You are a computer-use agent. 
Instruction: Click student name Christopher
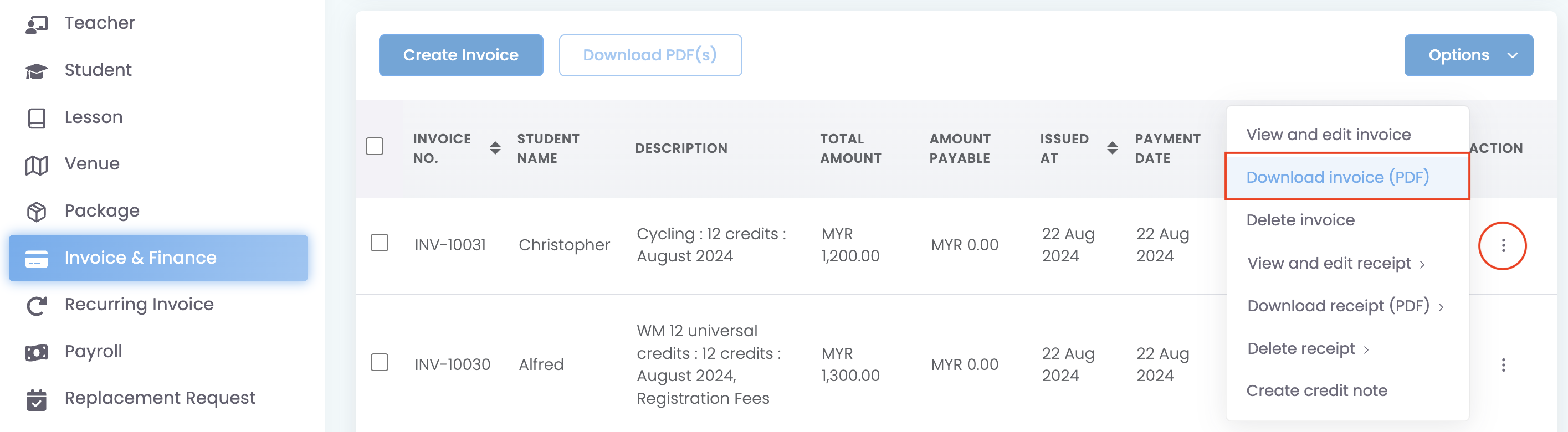coord(564,245)
